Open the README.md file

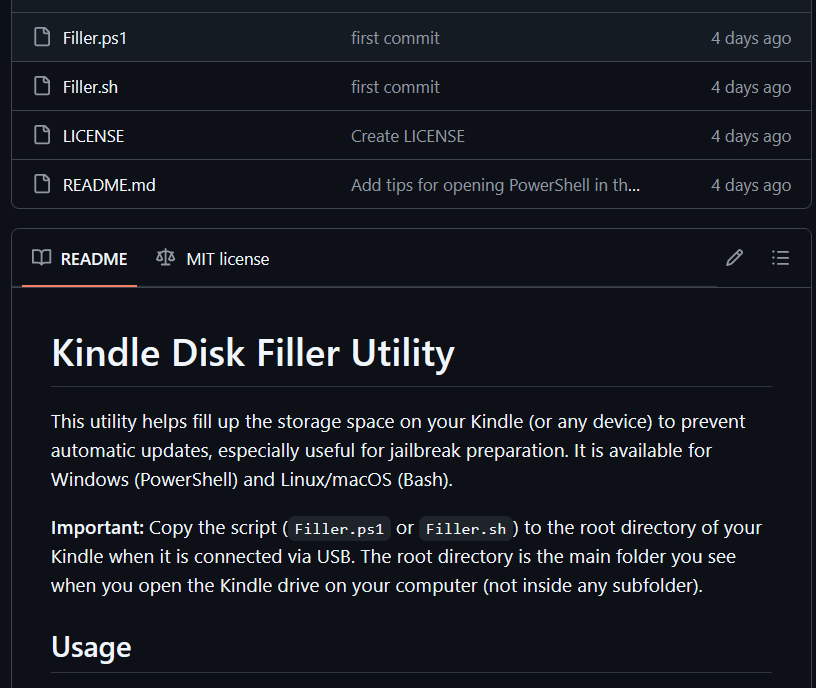[x=109, y=185]
